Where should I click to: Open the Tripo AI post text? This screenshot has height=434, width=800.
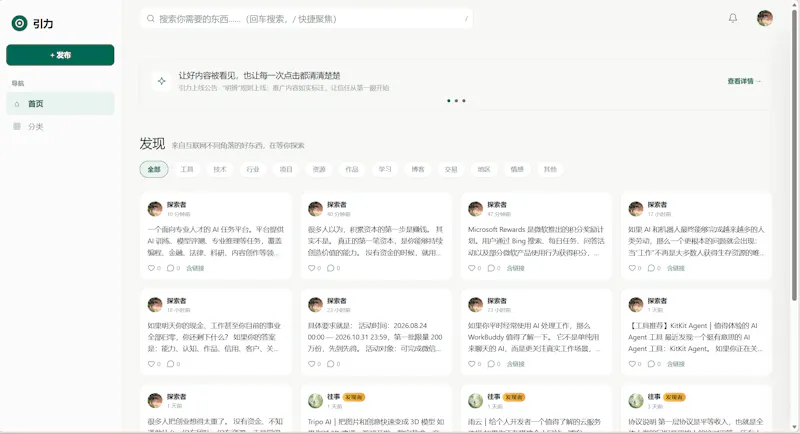[376, 425]
